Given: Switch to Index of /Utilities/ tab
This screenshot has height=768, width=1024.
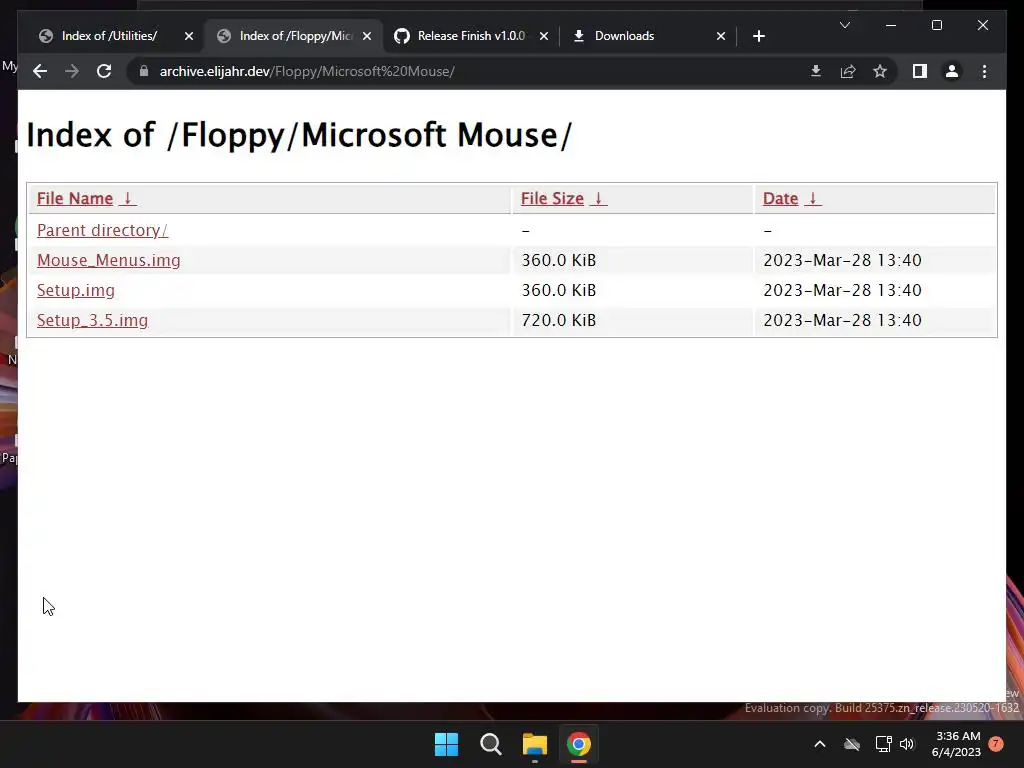Looking at the screenshot, I should 109,36.
